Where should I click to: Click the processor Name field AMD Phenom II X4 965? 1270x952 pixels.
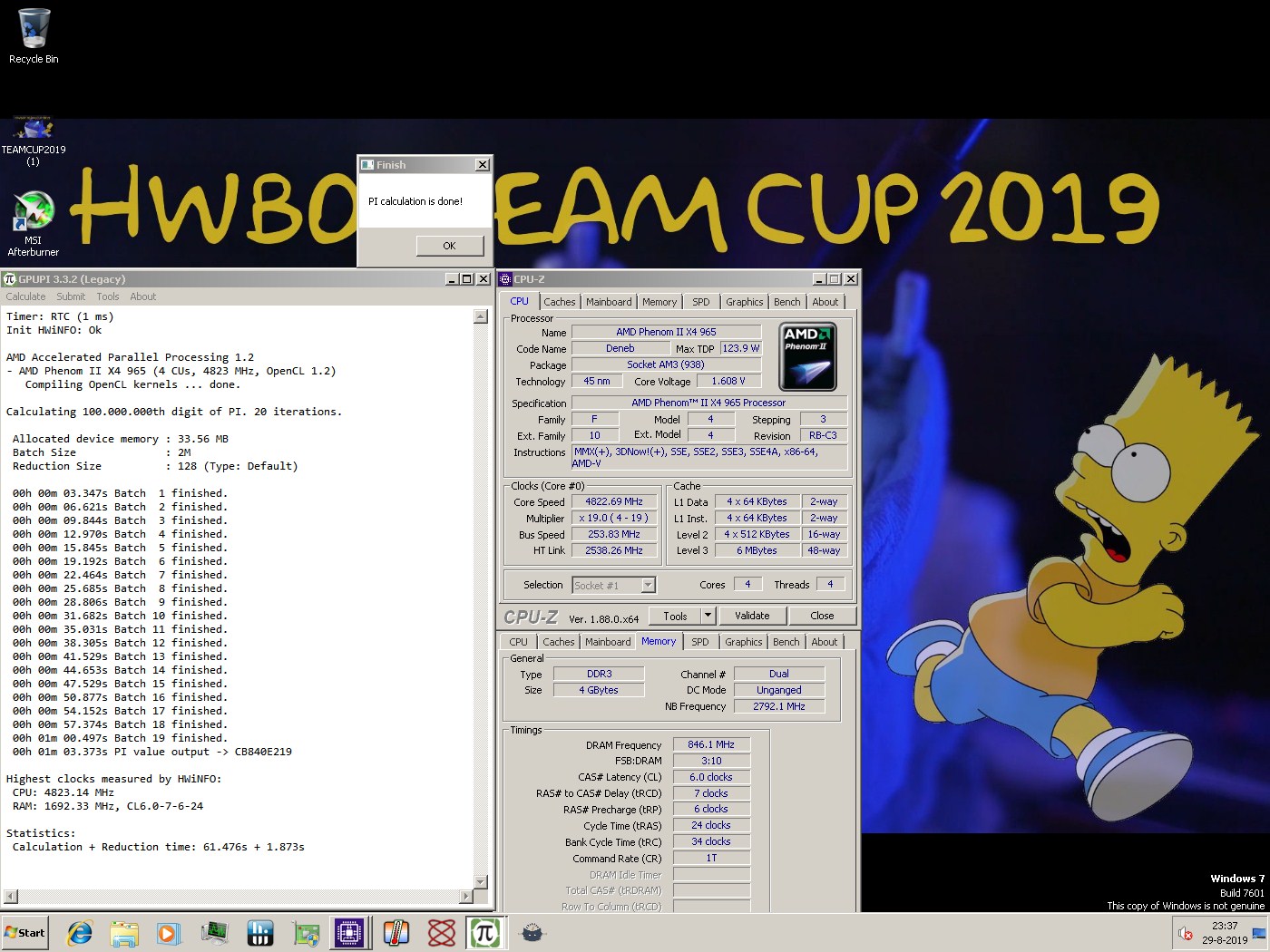tap(666, 332)
